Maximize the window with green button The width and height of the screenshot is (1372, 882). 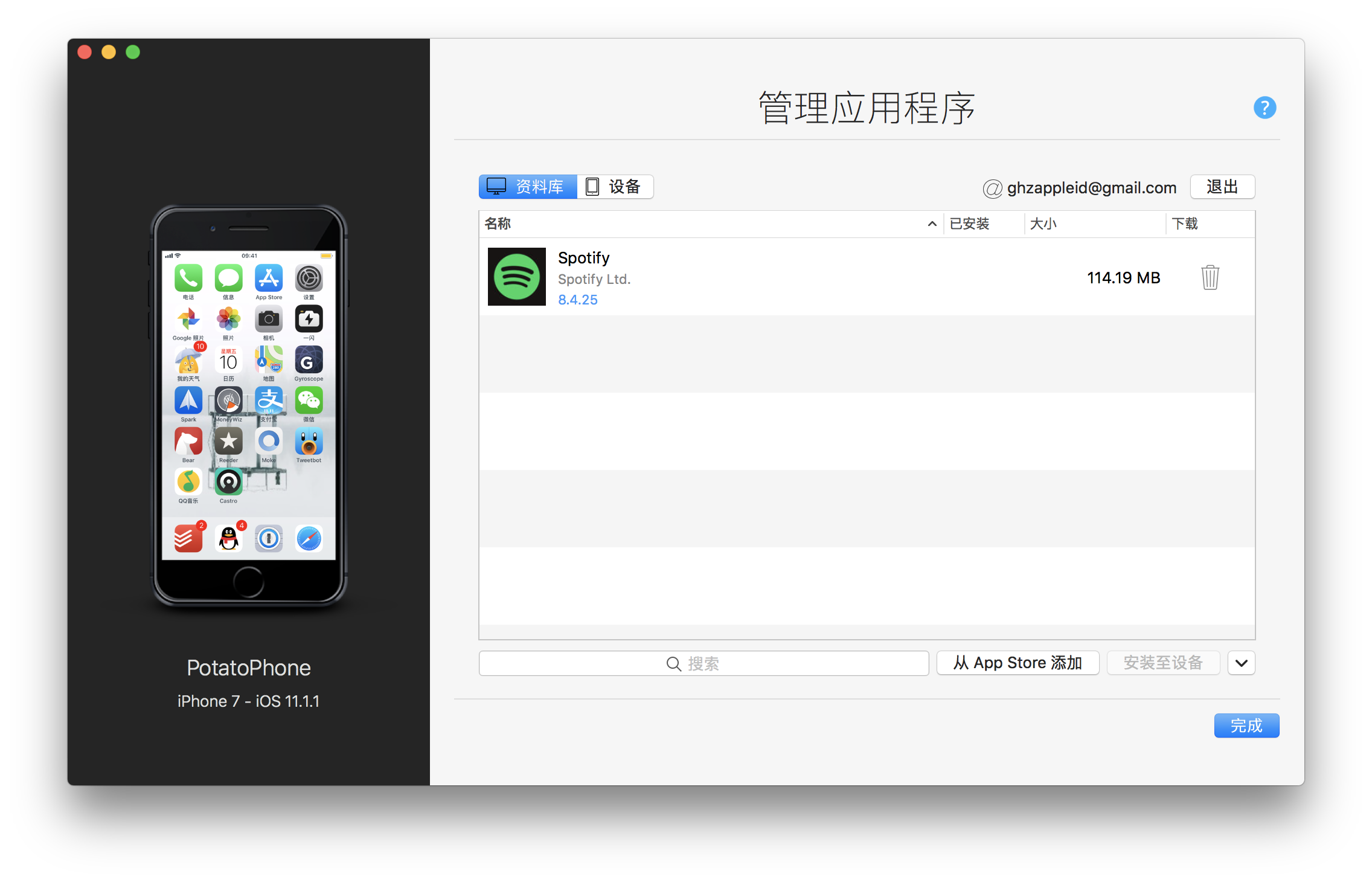pos(133,53)
